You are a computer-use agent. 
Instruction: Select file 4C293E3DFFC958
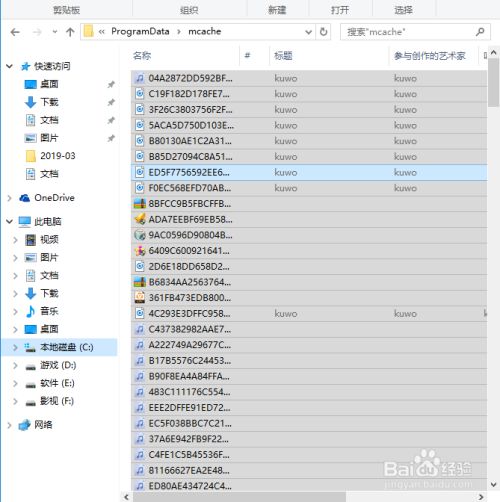309,314
